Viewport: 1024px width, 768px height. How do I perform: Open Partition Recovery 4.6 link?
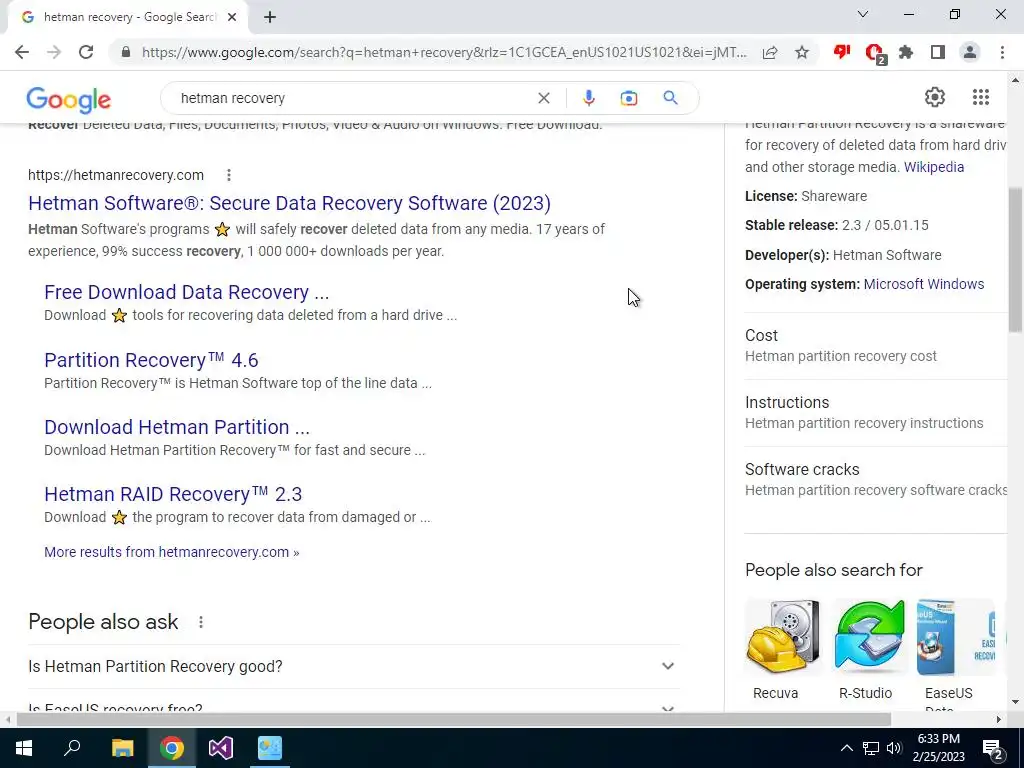(152, 360)
